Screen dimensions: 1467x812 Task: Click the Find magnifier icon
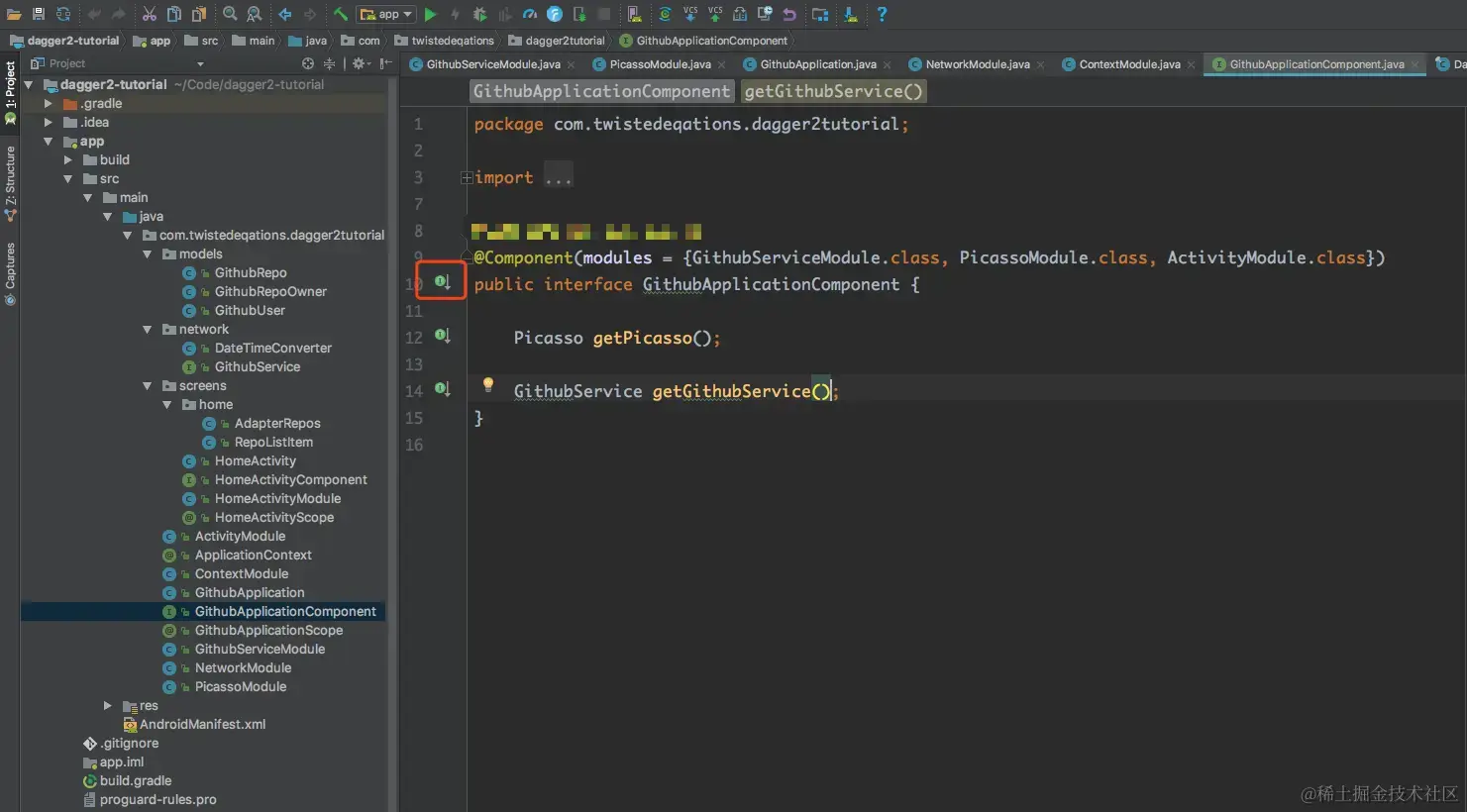pyautogui.click(x=230, y=14)
